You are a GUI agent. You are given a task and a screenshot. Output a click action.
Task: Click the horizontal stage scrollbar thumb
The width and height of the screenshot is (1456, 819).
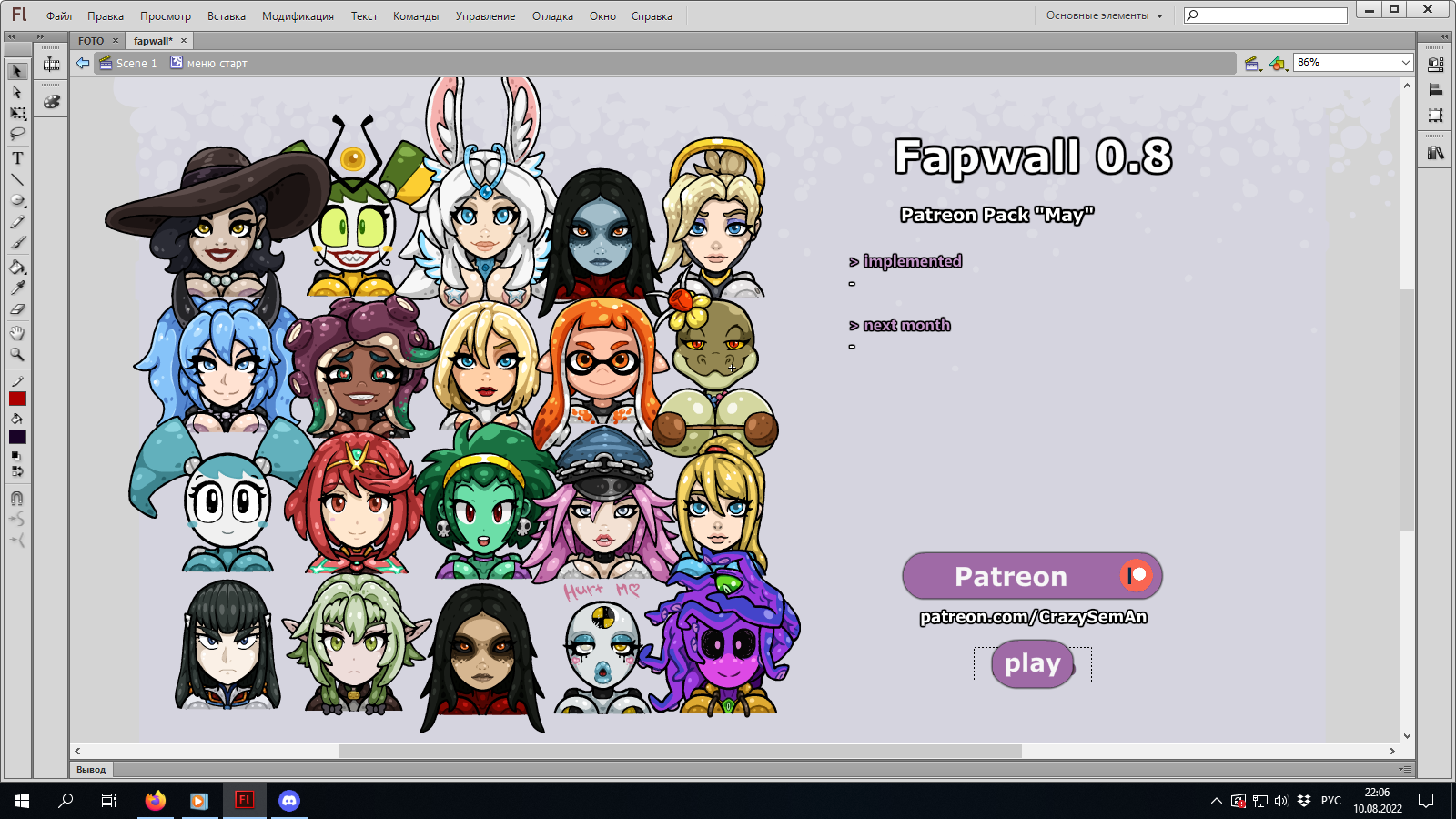tap(680, 752)
